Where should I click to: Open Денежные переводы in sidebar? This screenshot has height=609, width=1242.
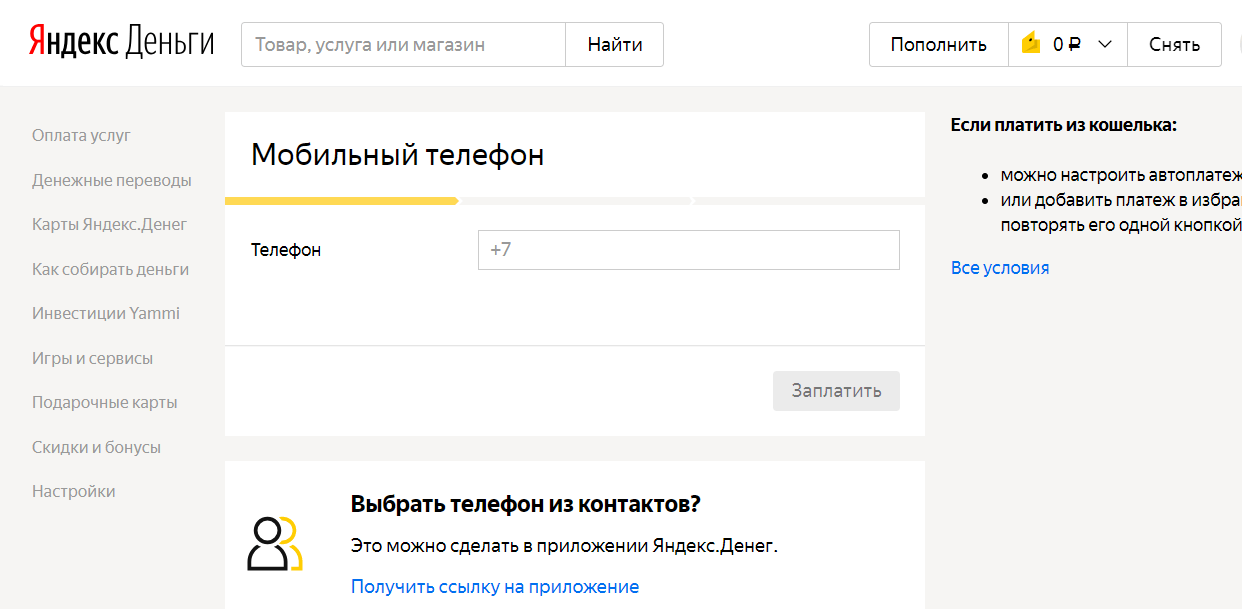tap(111, 180)
